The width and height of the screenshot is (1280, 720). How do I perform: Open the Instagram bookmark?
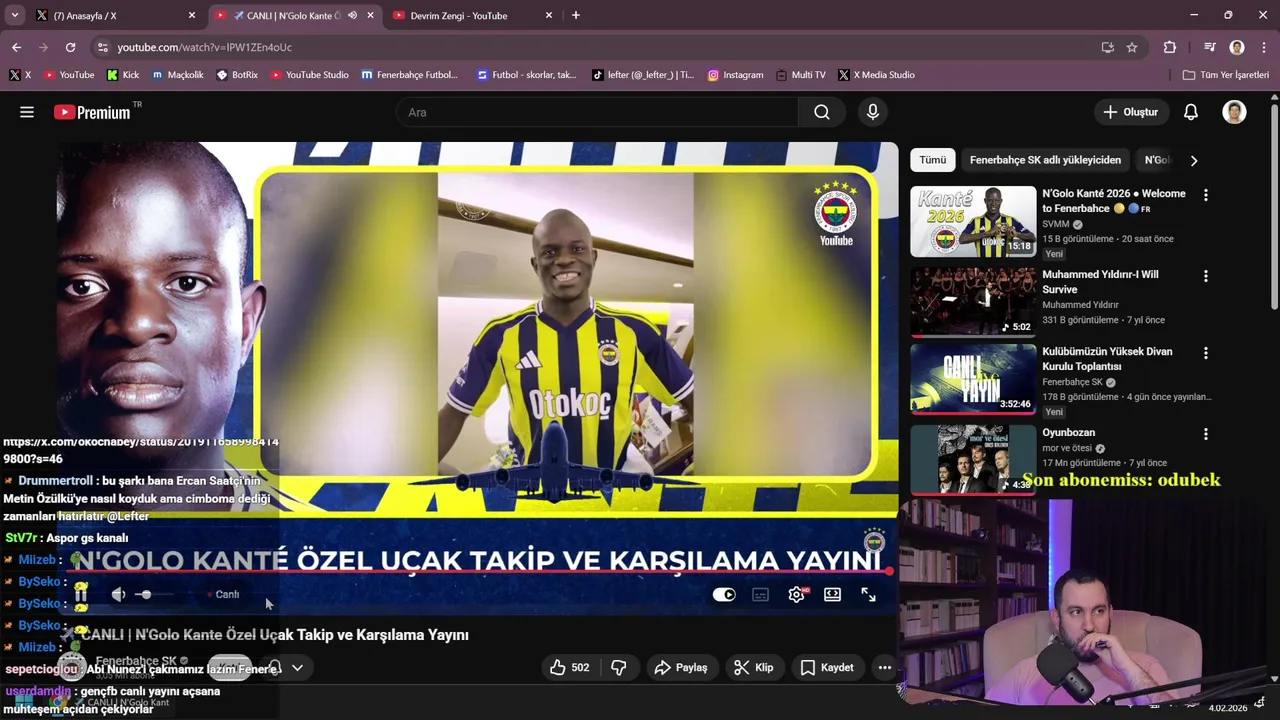[x=735, y=75]
